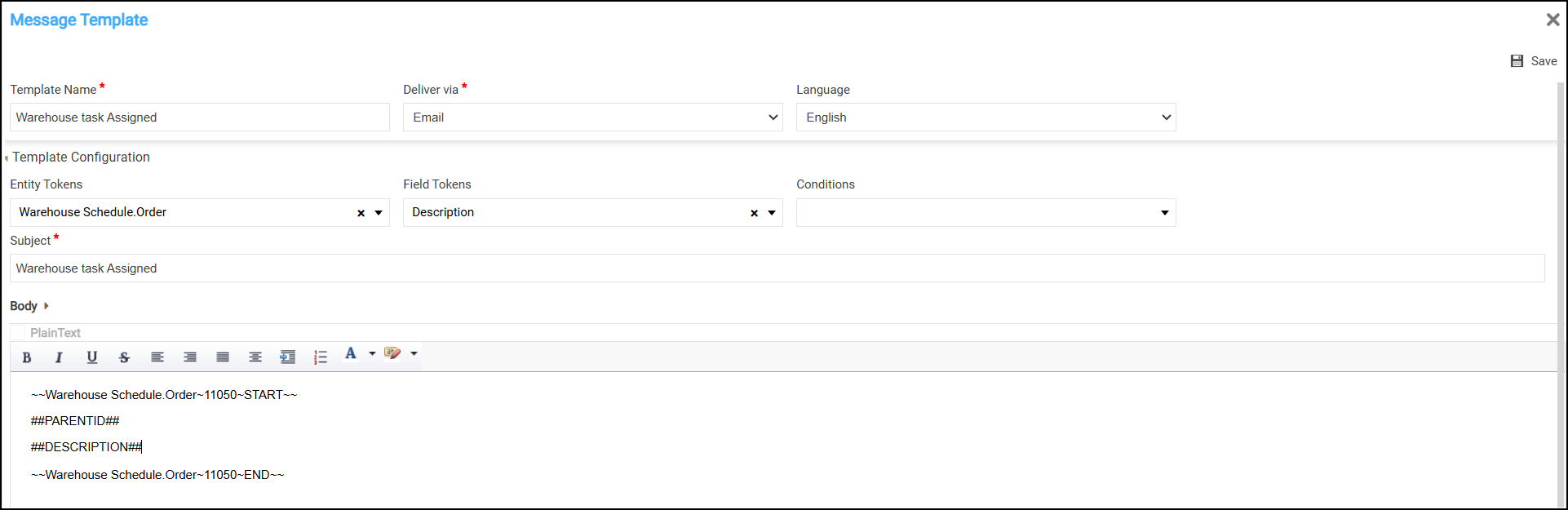Justify the body text
The image size is (1568, 510).
click(223, 357)
